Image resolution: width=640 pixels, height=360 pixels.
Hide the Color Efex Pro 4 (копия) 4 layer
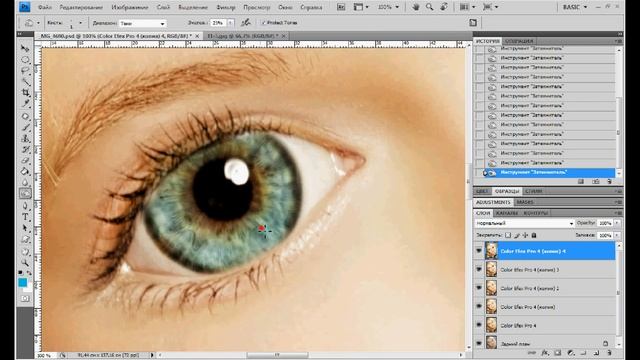pos(479,251)
